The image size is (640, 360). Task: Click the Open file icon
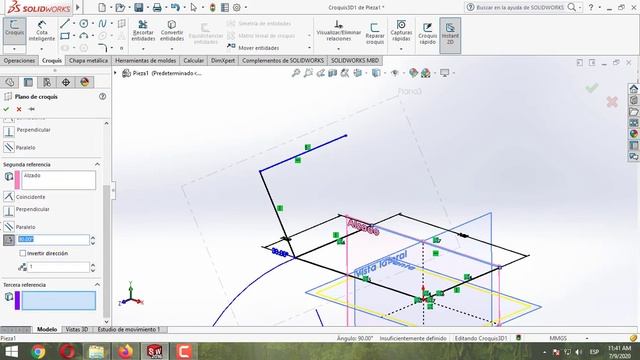pos(120,7)
